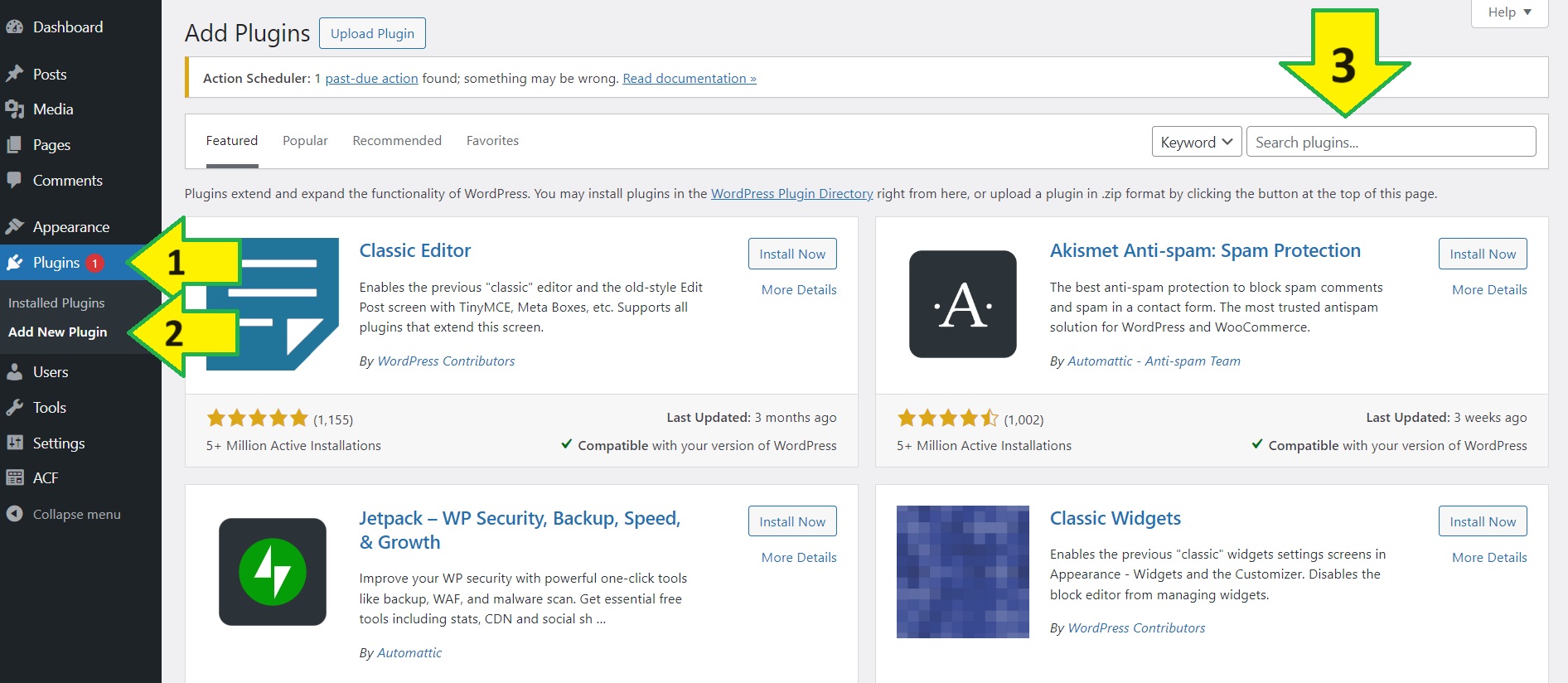The height and width of the screenshot is (683, 1568).
Task: Click the Posts pushpin icon
Action: tap(15, 74)
